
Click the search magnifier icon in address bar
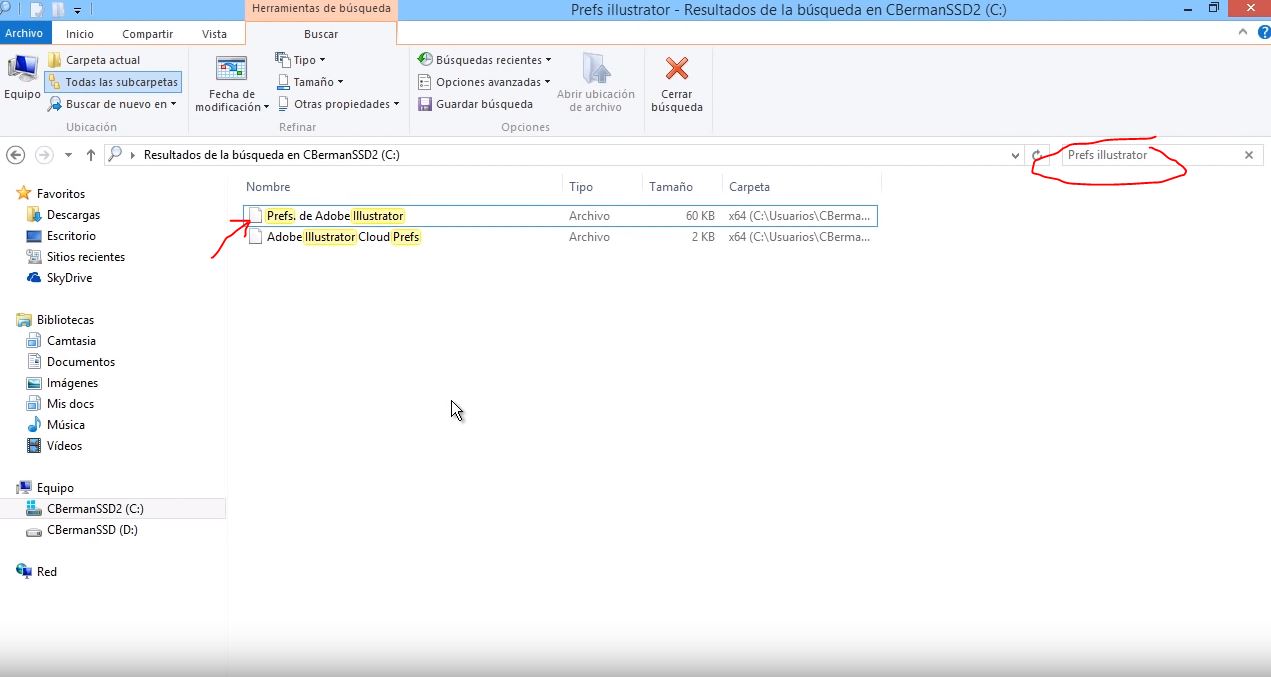point(115,155)
